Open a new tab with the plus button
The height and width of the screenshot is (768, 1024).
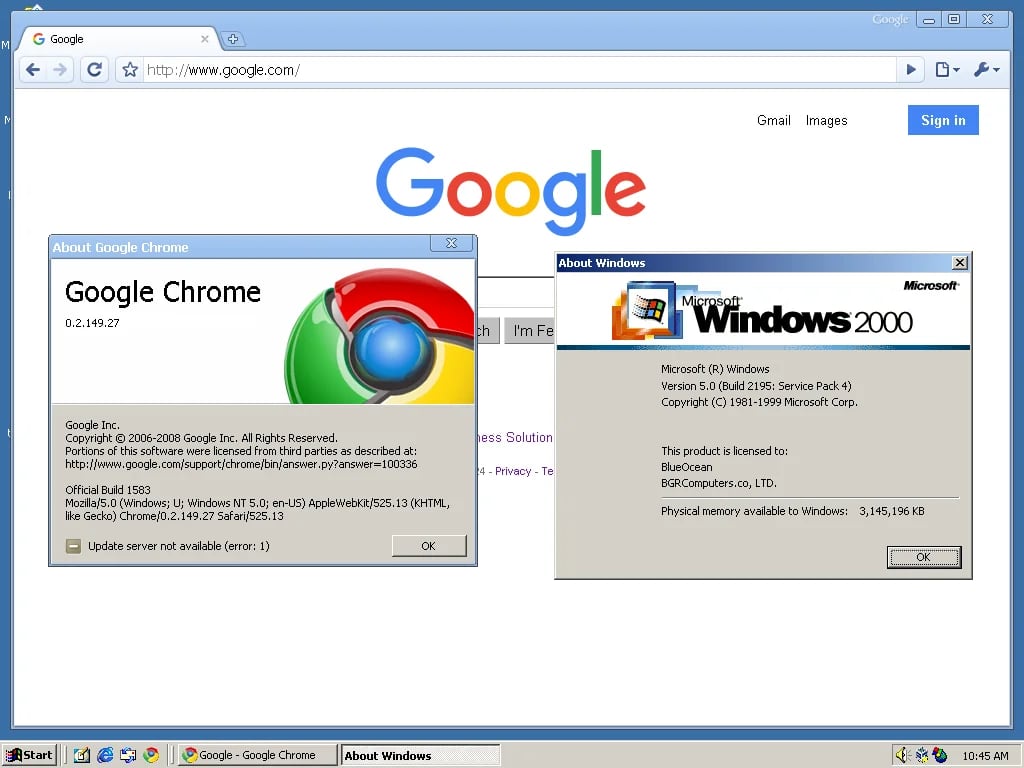(233, 39)
